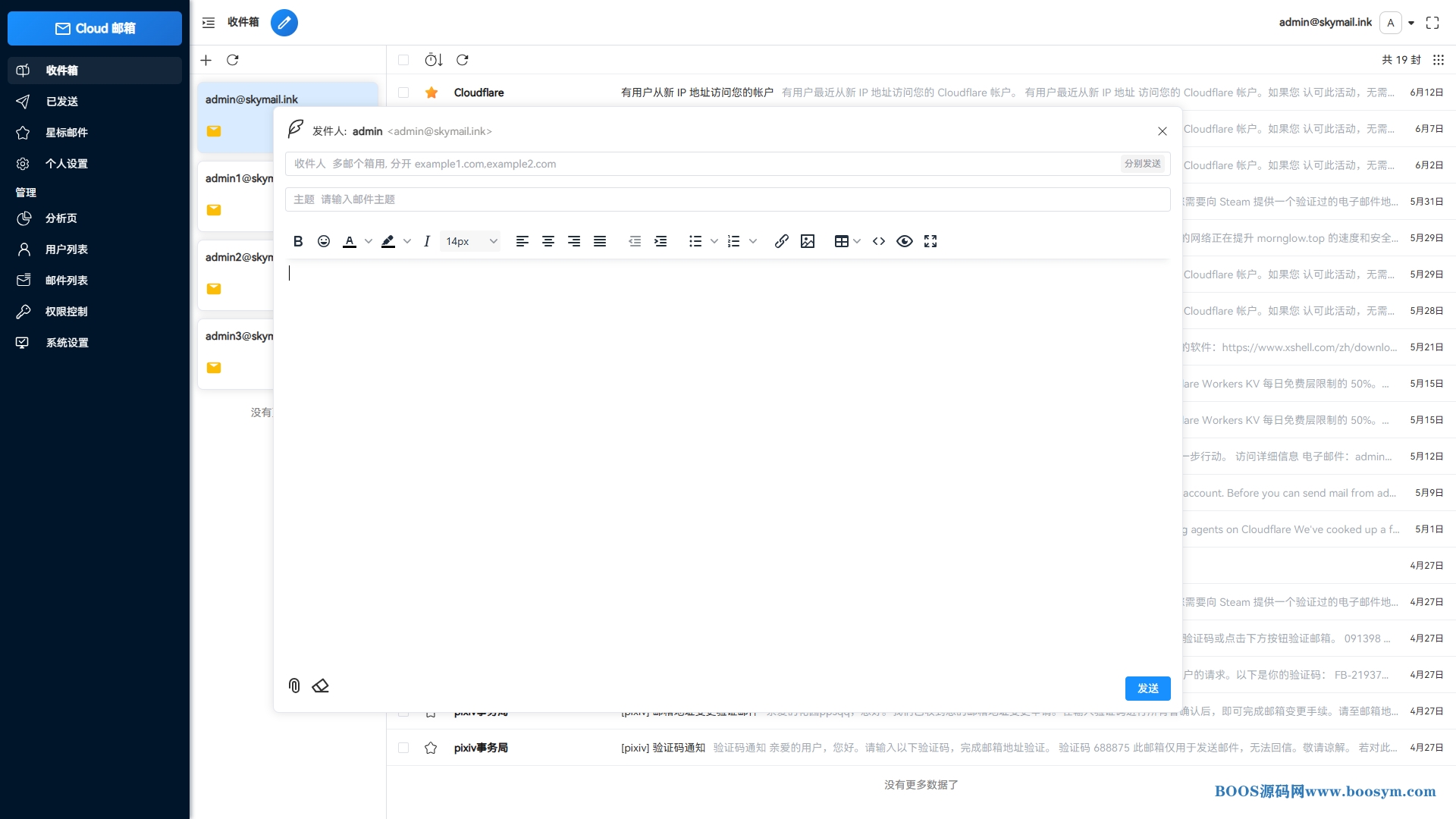The width and height of the screenshot is (1456, 819).
Task: Click the eraser clear-content icon
Action: pos(320,686)
